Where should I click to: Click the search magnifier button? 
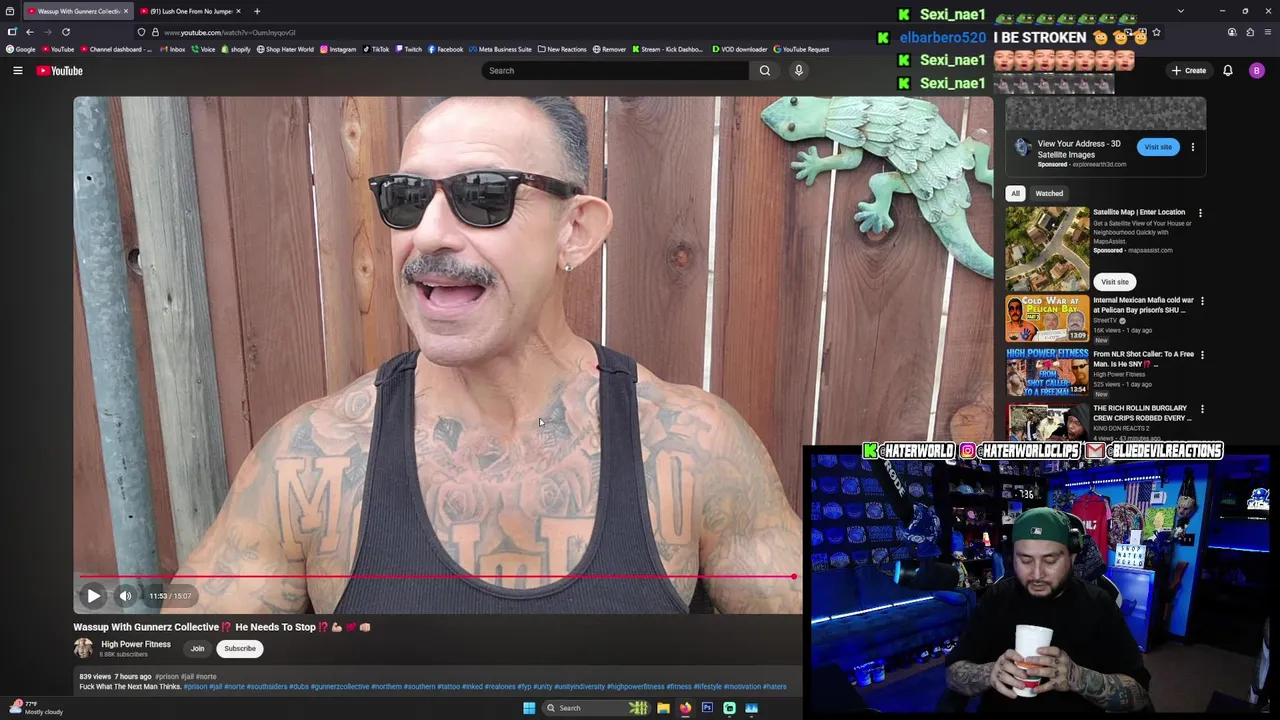pyautogui.click(x=764, y=70)
